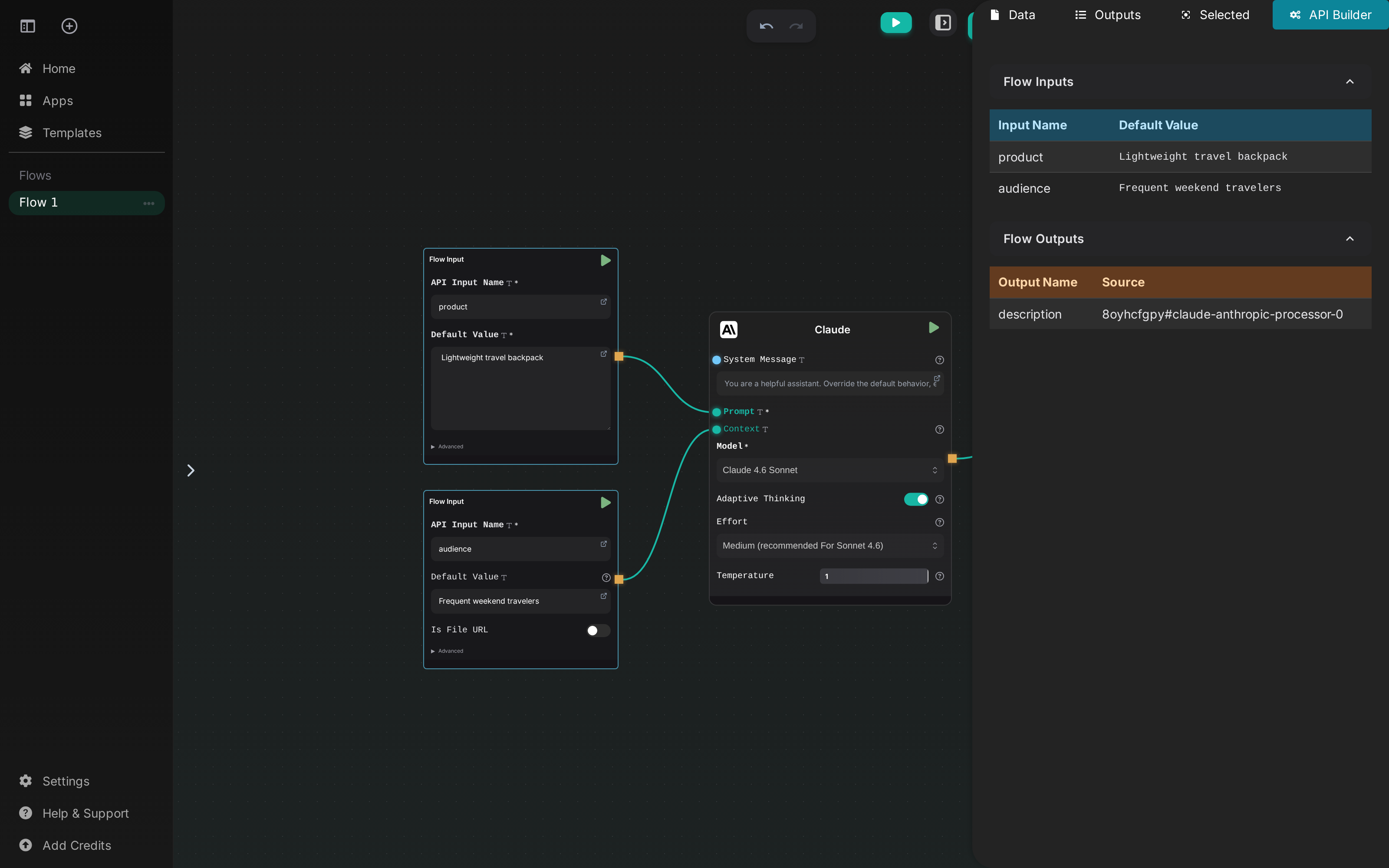Go to Home in sidebar
This screenshot has width=1389, height=868.
point(47,69)
